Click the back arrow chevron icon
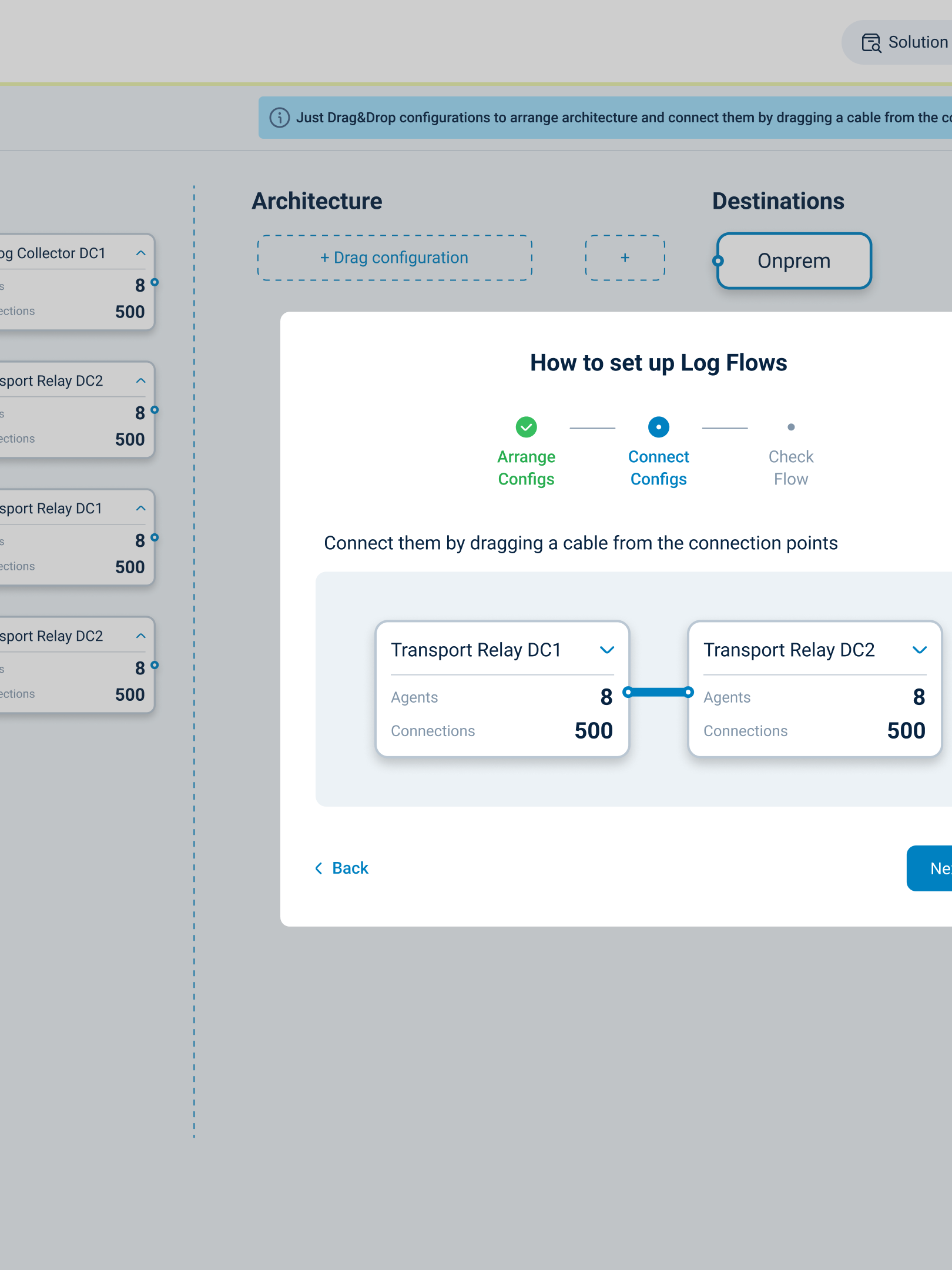 point(319,868)
